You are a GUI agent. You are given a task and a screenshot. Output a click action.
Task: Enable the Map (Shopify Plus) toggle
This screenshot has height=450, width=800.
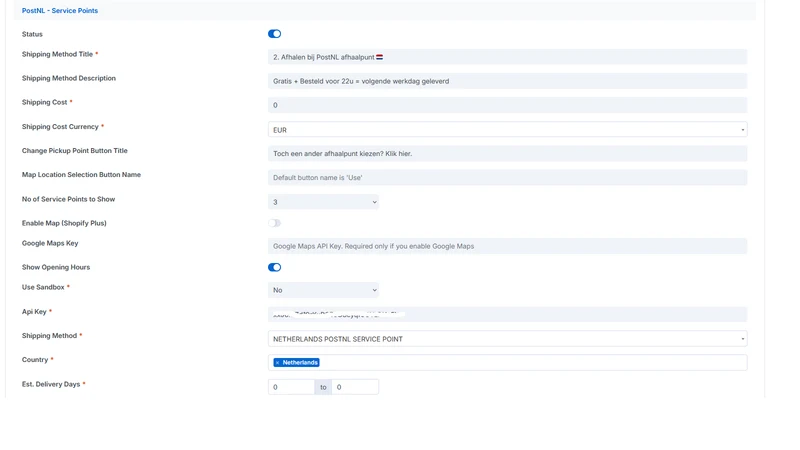click(x=274, y=223)
